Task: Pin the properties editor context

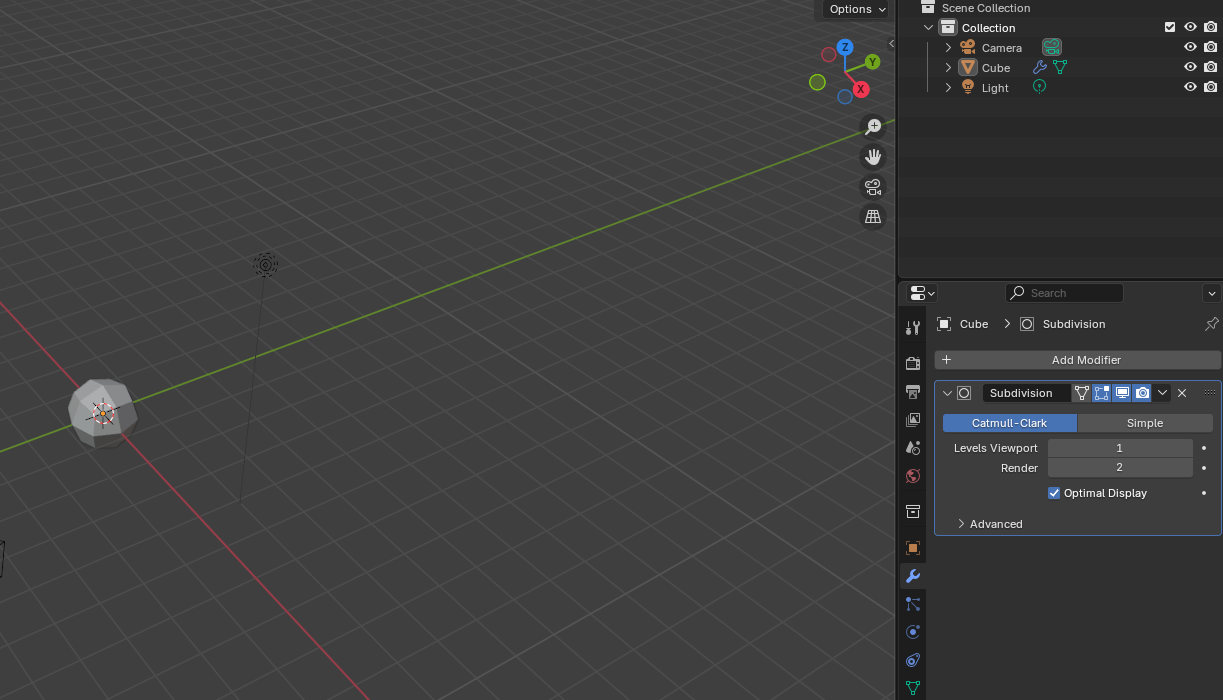Action: click(1211, 324)
